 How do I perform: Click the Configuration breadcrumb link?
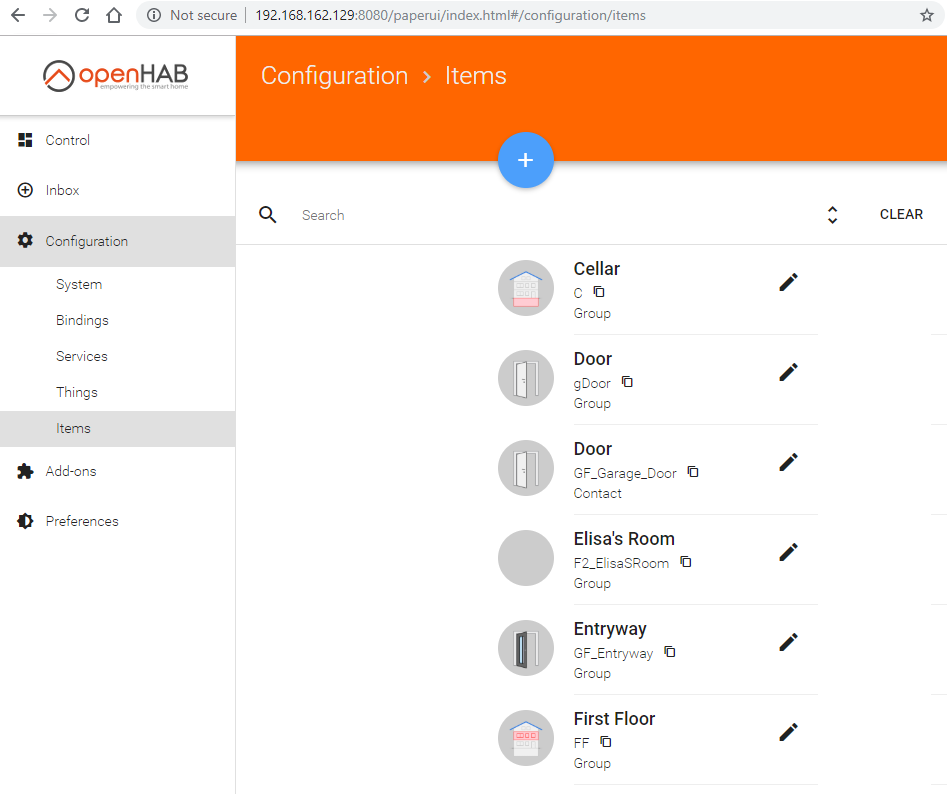(335, 75)
